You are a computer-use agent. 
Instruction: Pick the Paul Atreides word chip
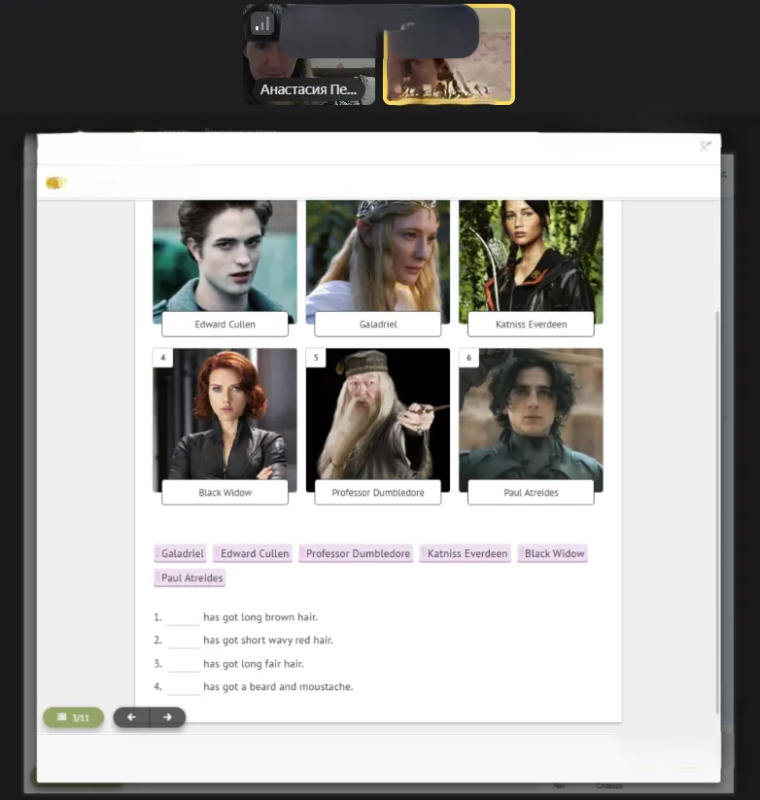point(190,578)
